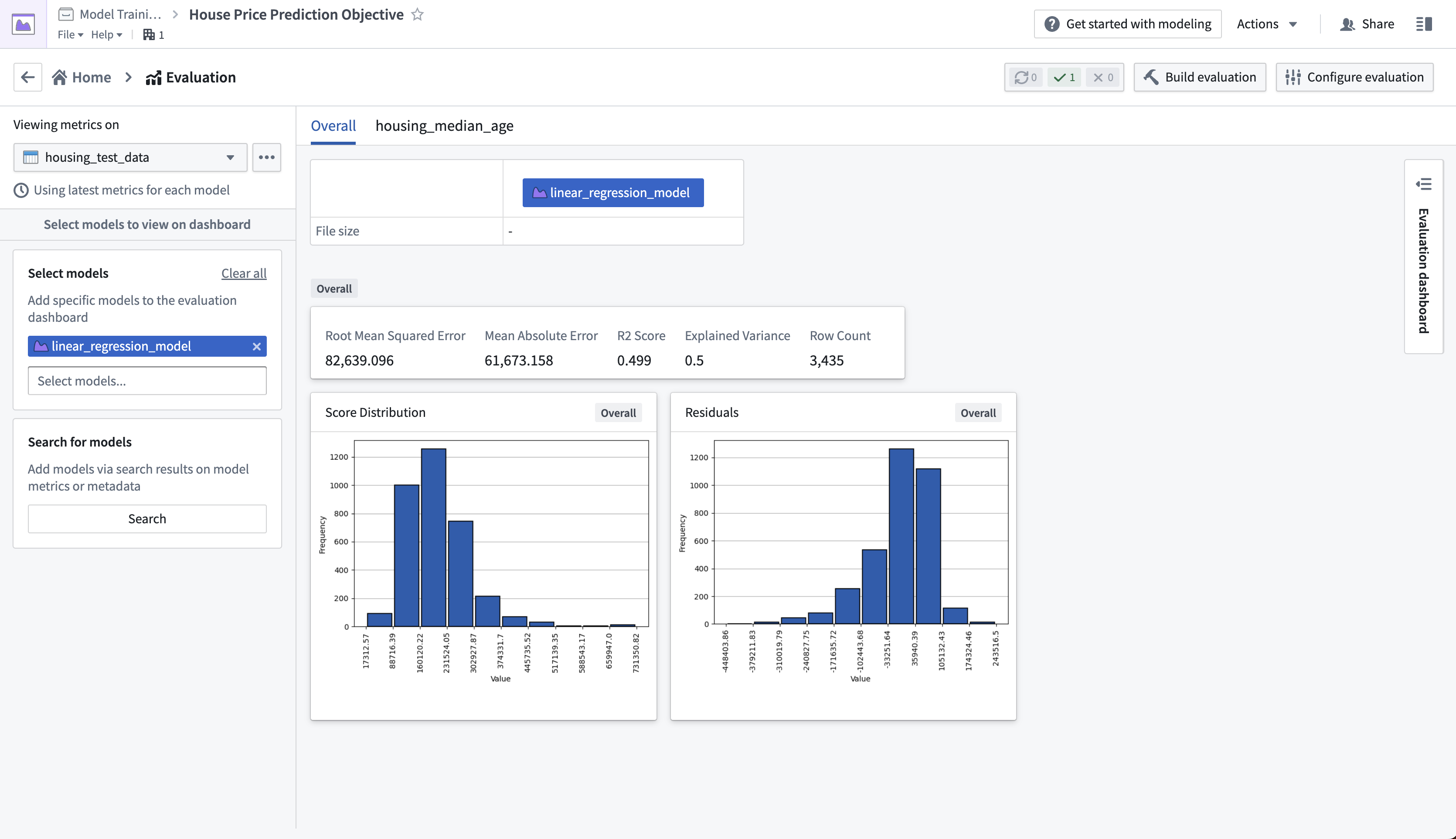This screenshot has height=839, width=1456.
Task: Open the Help menu
Action: pyautogui.click(x=106, y=34)
